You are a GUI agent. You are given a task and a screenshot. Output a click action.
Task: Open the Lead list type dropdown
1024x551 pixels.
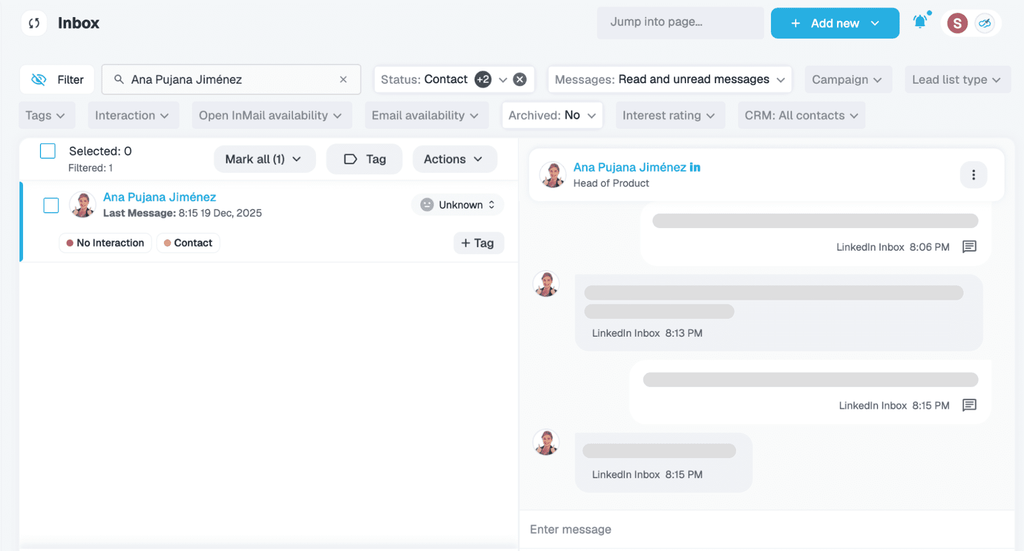(957, 80)
